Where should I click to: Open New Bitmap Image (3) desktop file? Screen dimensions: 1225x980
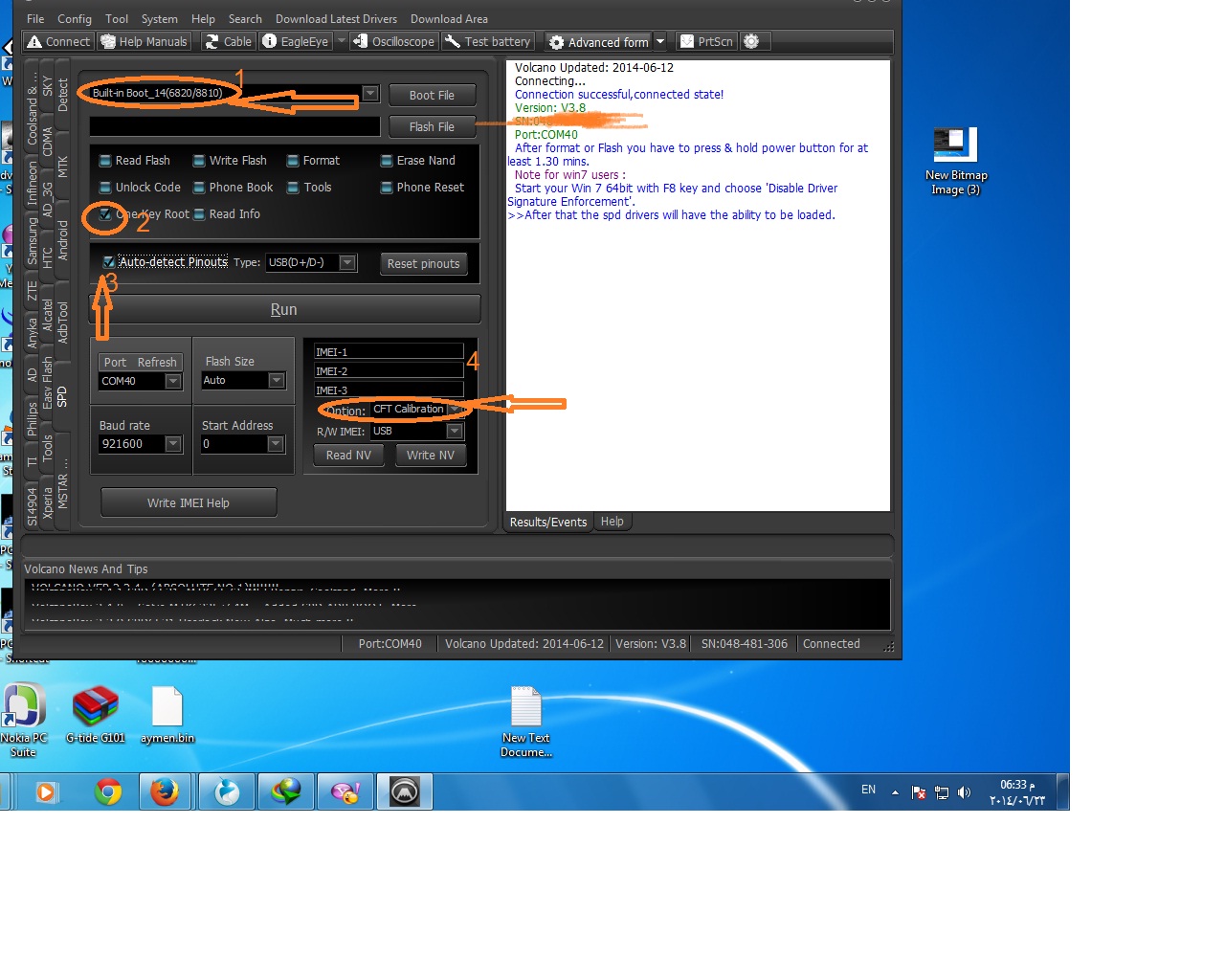[x=956, y=161]
